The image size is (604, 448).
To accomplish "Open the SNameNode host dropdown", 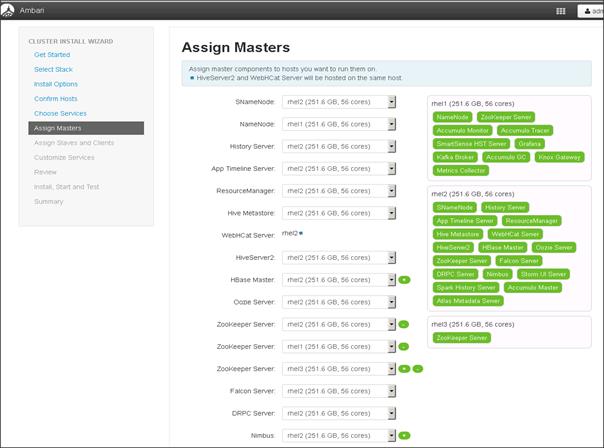I will [339, 102].
